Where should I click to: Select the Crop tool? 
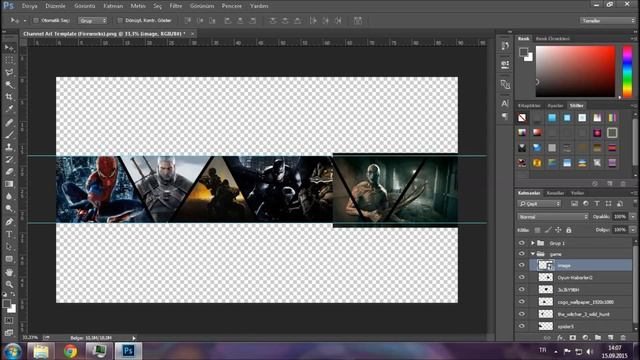pyautogui.click(x=9, y=97)
